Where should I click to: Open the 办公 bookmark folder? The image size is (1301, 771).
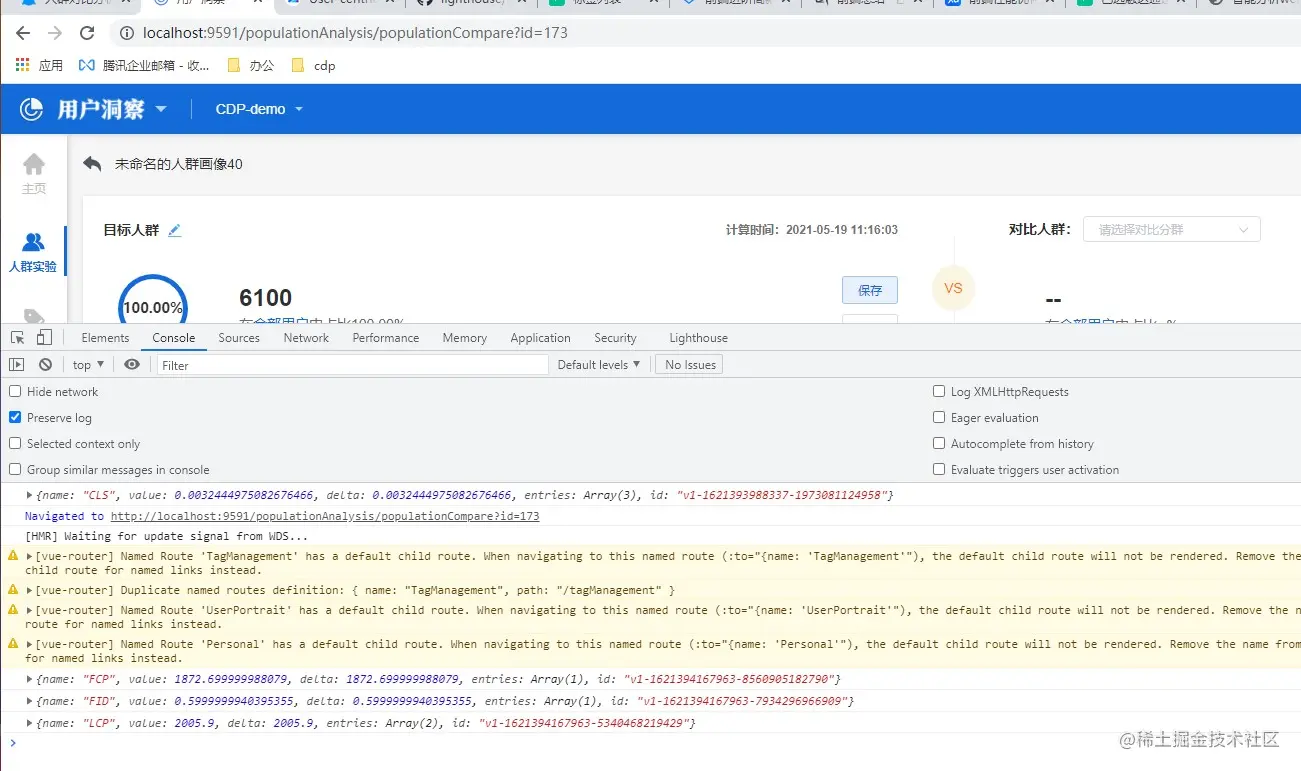click(x=251, y=65)
